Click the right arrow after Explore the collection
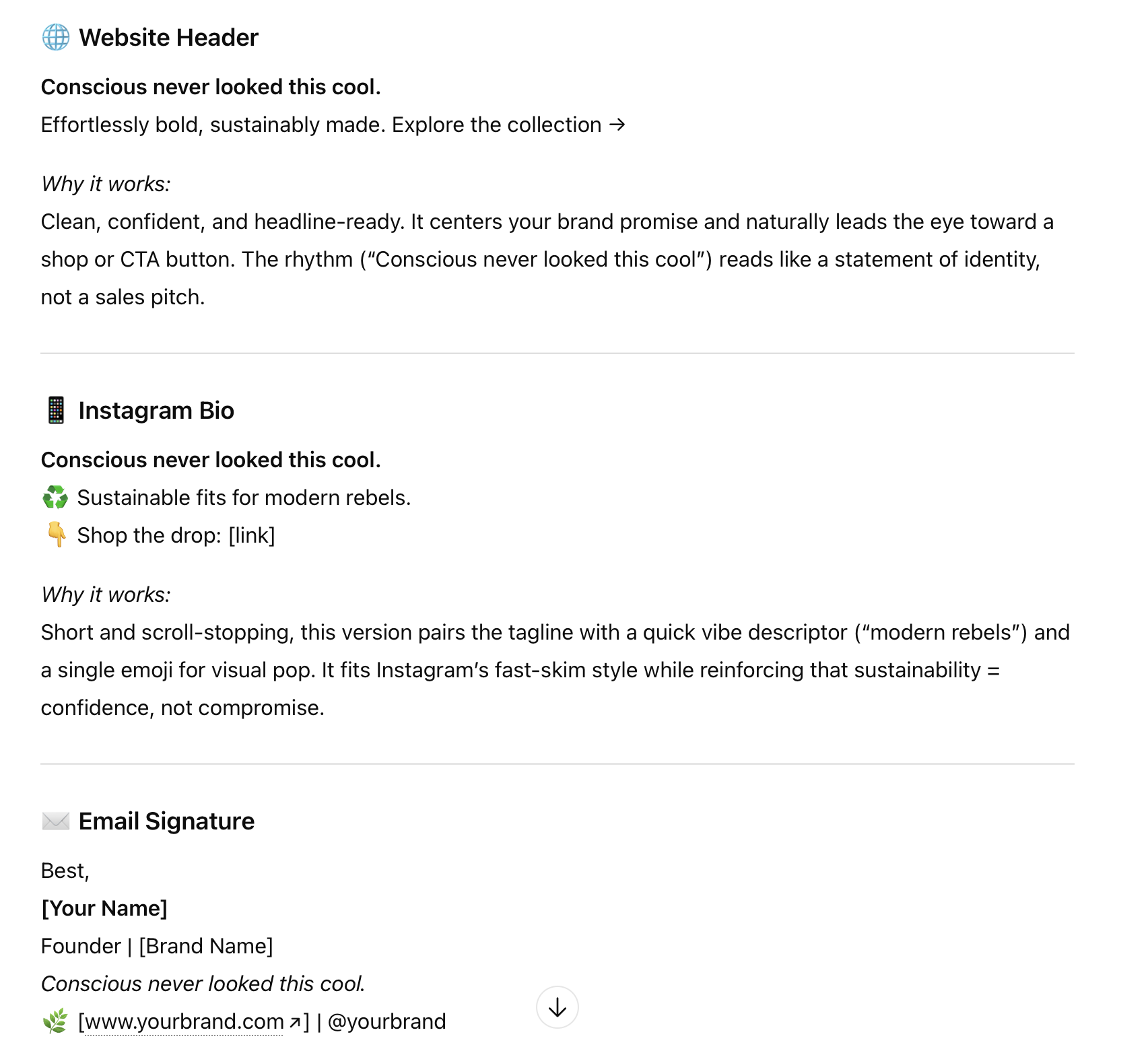This screenshot has height=1053, width=1148. [617, 125]
